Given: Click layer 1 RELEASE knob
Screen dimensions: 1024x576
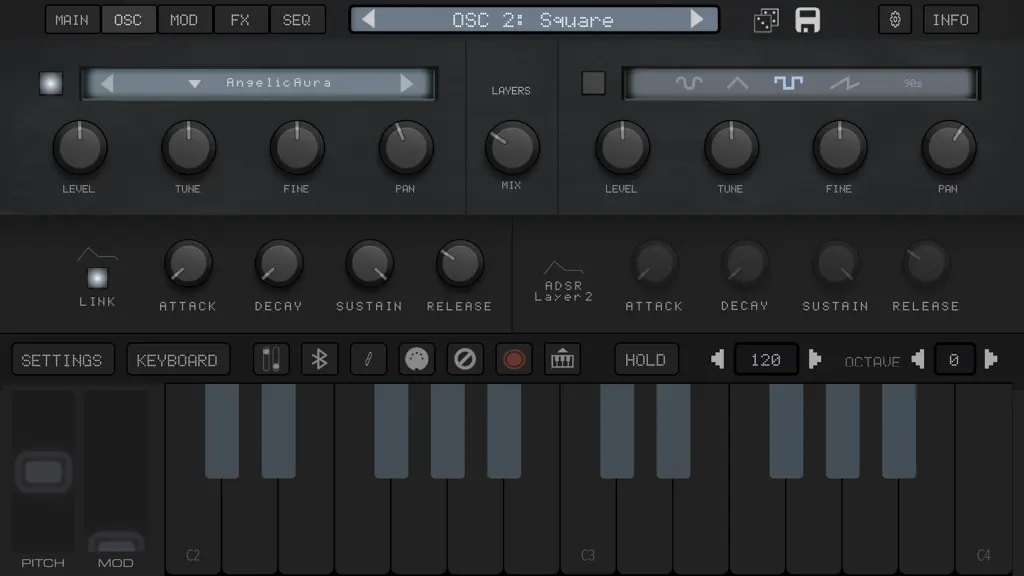Looking at the screenshot, I should coord(460,264).
